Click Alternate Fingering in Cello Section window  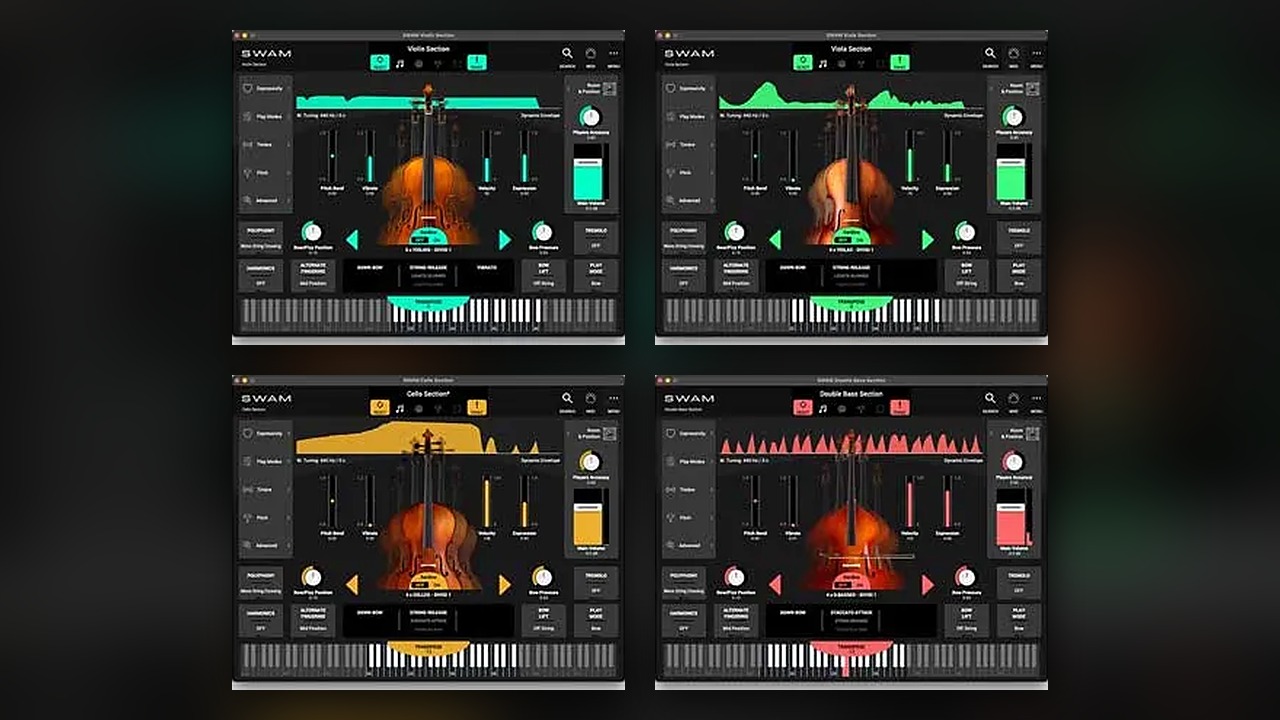pos(314,621)
